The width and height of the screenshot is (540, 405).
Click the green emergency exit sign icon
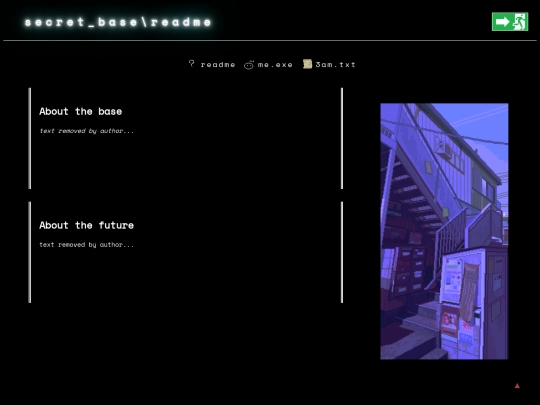coord(510,22)
